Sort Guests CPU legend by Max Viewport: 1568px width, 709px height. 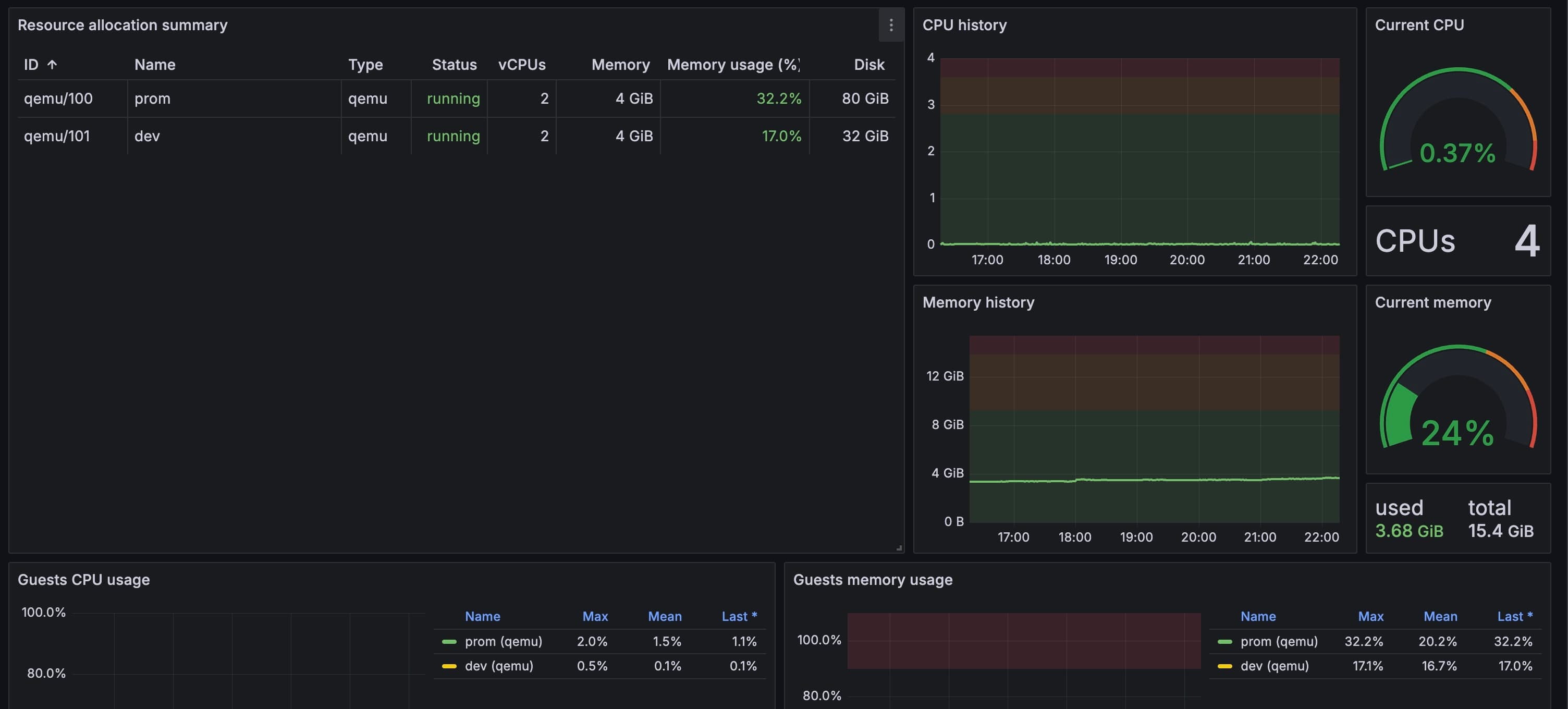pyautogui.click(x=595, y=617)
